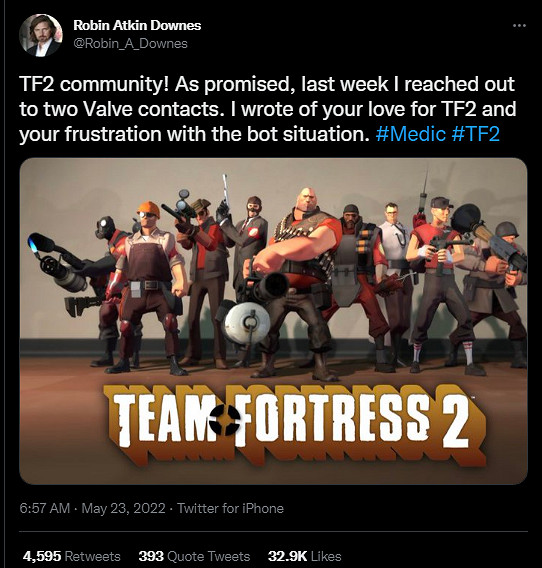
Task: Click the 6:57 AM May 23, 2022 timestamp
Action: coord(92,508)
